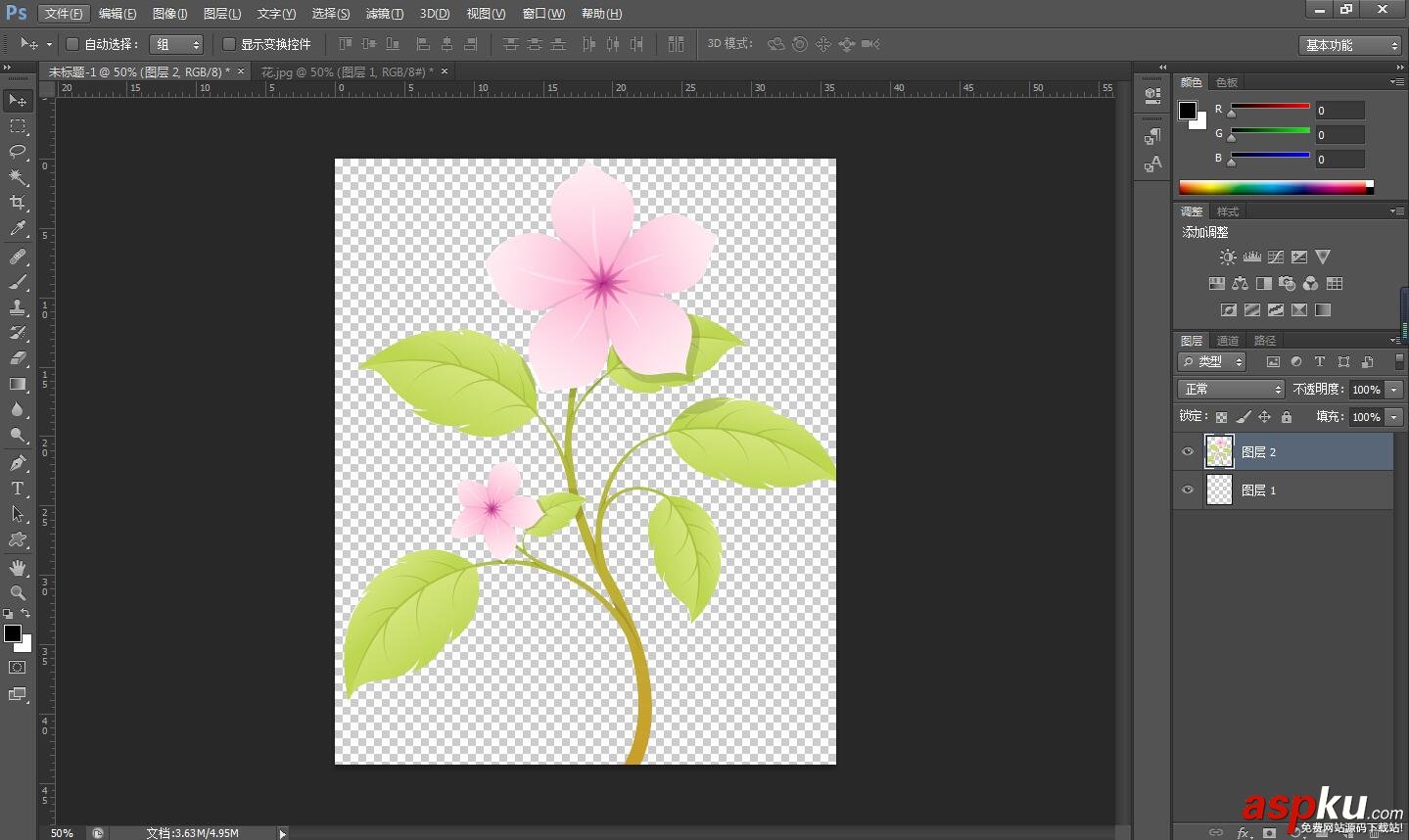Open the 滤镜 menu
Image resolution: width=1409 pixels, height=840 pixels.
pyautogui.click(x=384, y=14)
